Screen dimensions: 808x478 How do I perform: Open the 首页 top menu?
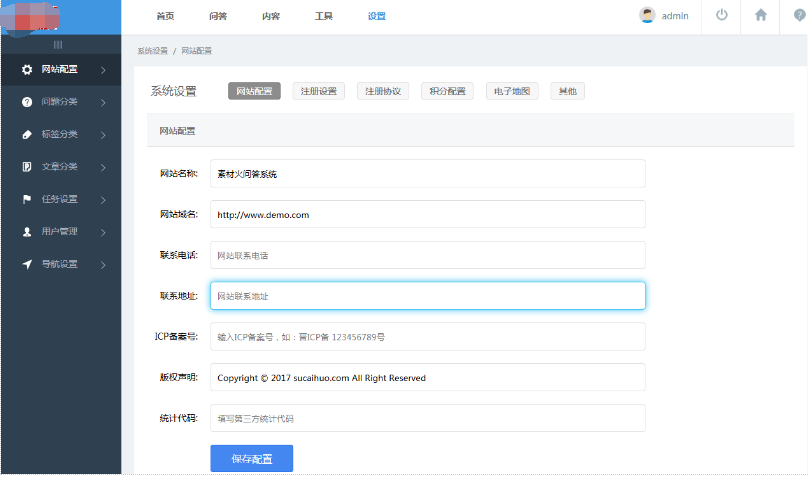pyautogui.click(x=165, y=16)
